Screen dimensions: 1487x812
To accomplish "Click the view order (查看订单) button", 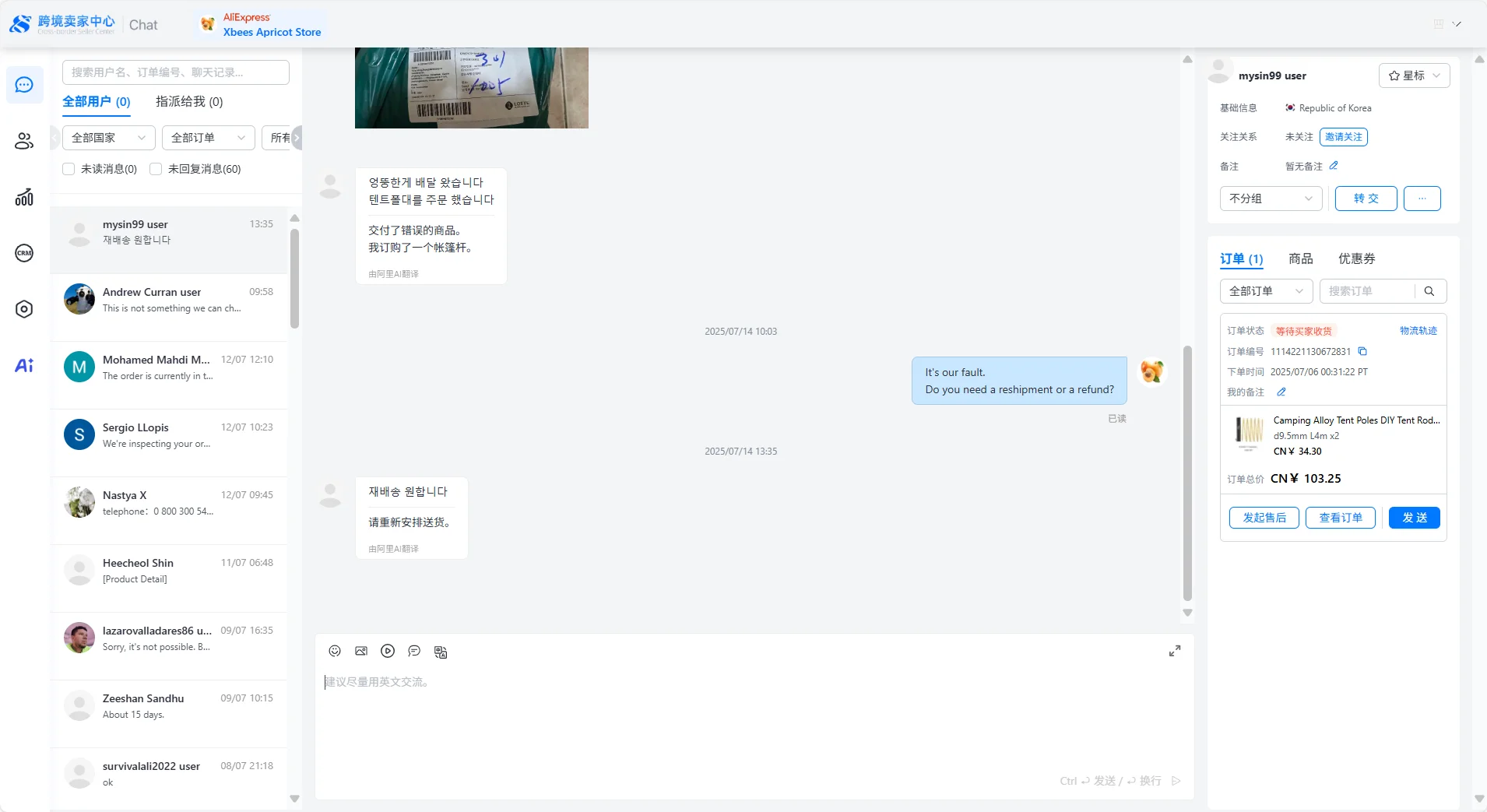I will point(1341,518).
